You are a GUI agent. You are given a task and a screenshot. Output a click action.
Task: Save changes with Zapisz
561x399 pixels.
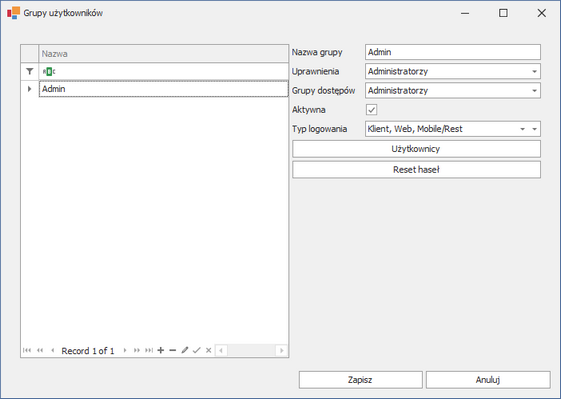pos(360,380)
